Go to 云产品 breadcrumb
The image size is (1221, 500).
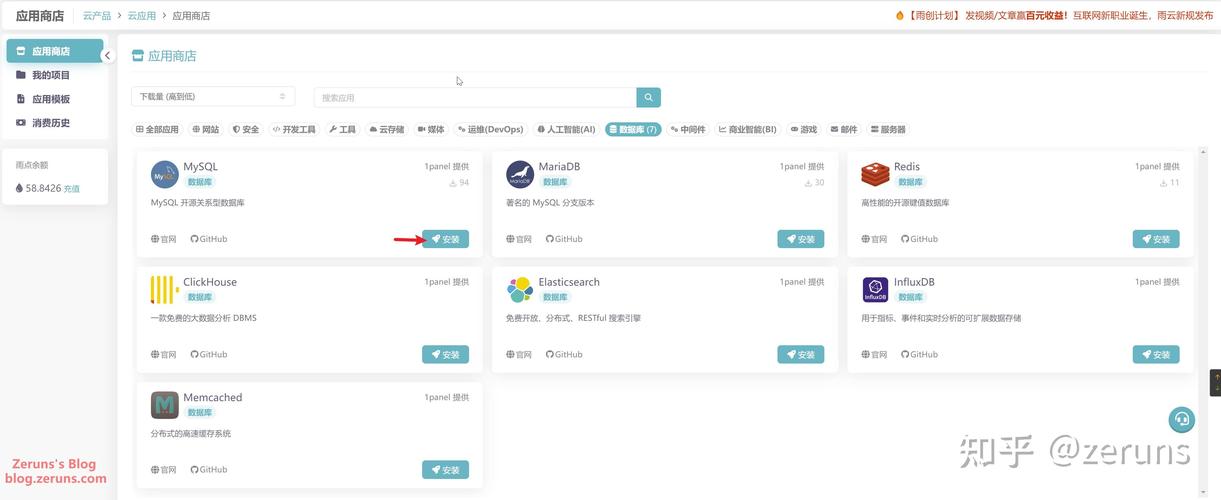pyautogui.click(x=97, y=16)
